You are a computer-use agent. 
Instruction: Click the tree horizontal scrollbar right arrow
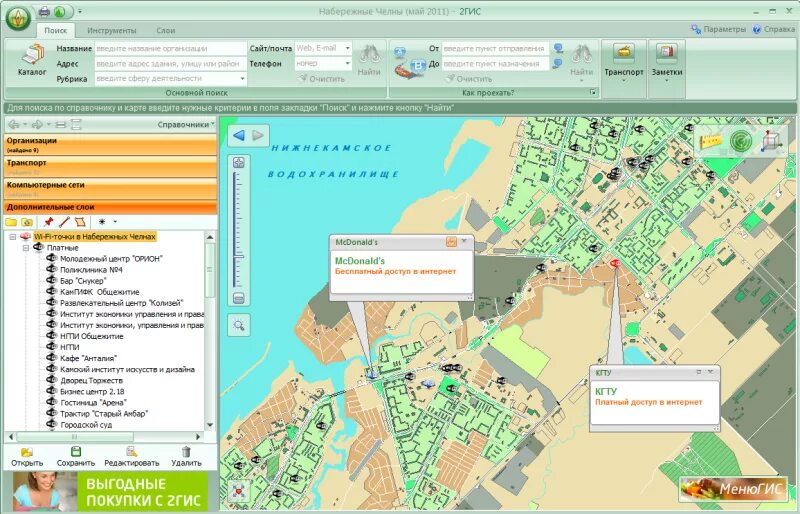click(198, 437)
